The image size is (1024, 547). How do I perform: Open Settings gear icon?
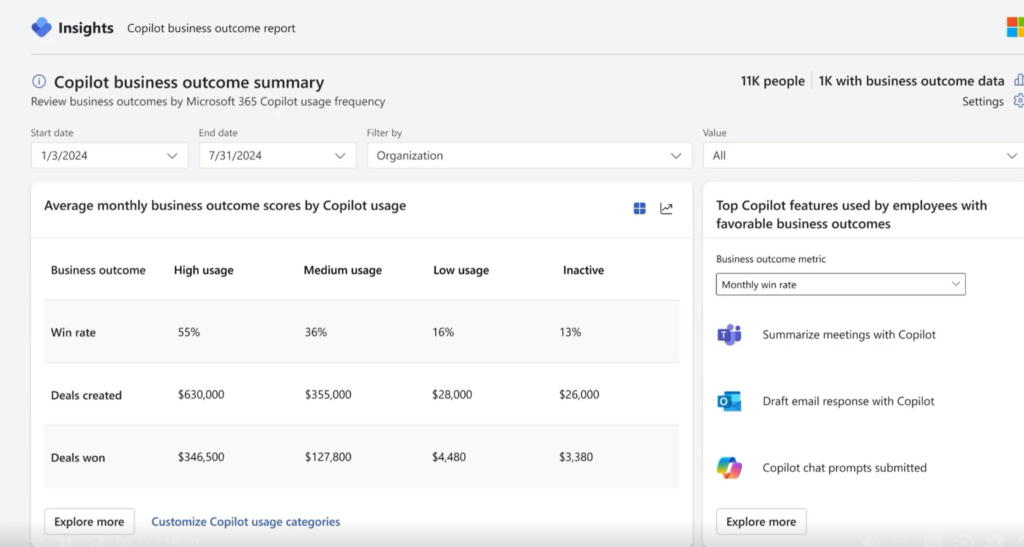1018,101
